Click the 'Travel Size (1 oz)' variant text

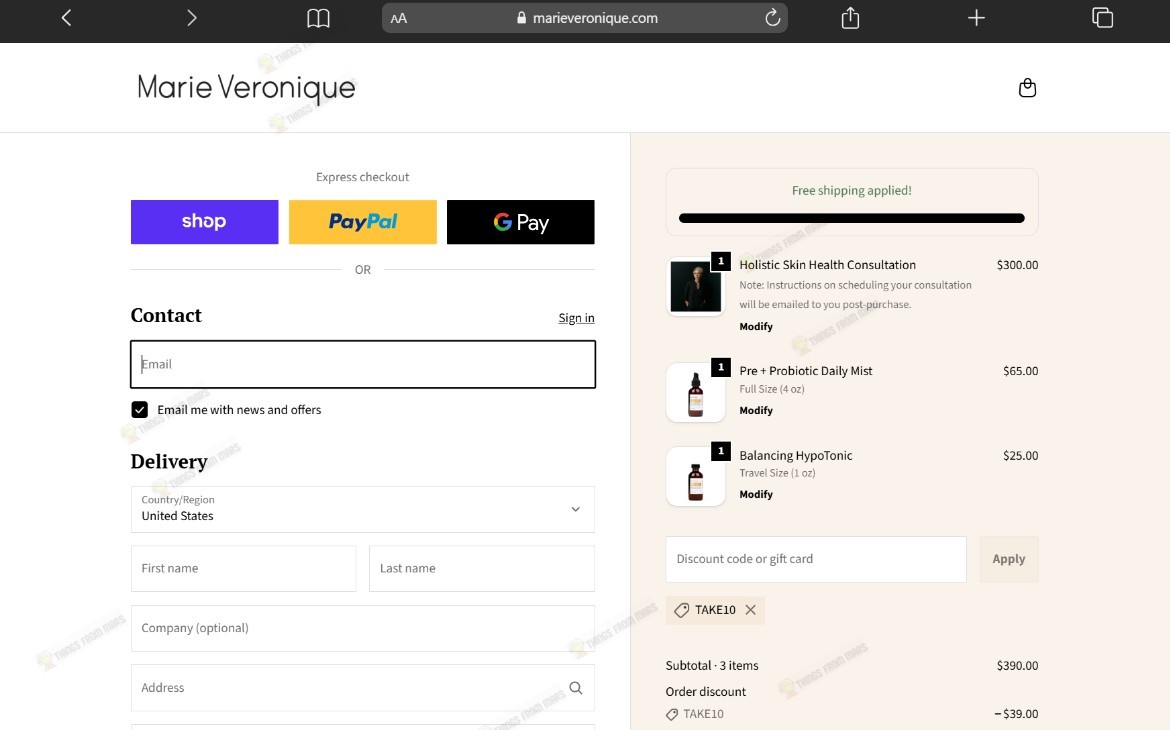coord(777,473)
